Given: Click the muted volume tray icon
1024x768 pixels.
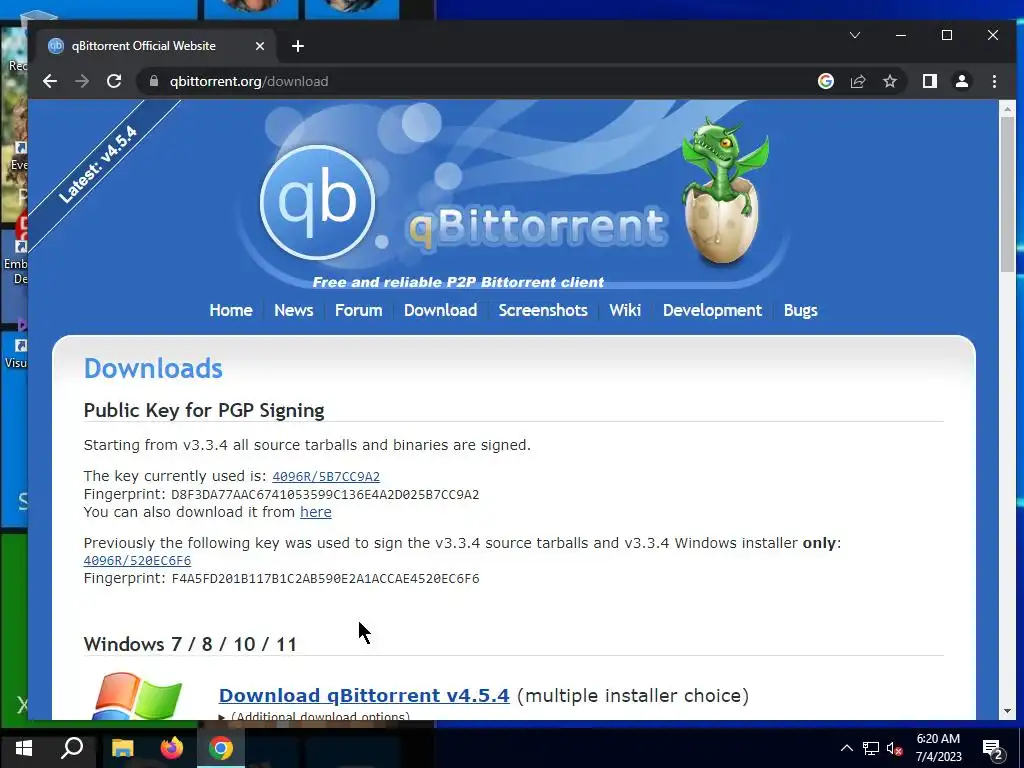Looking at the screenshot, I should tap(894, 748).
